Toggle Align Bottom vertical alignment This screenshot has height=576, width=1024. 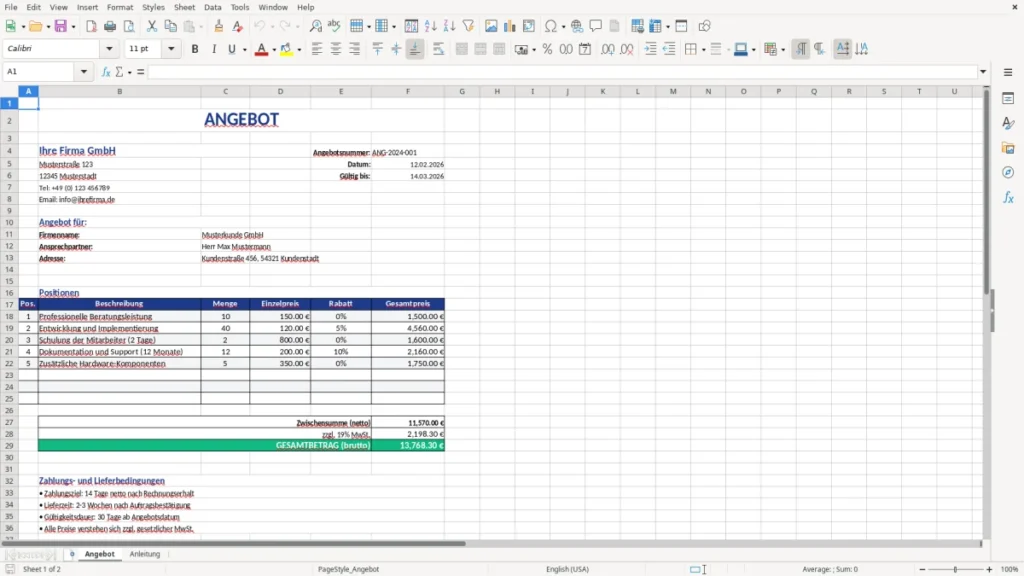(415, 49)
